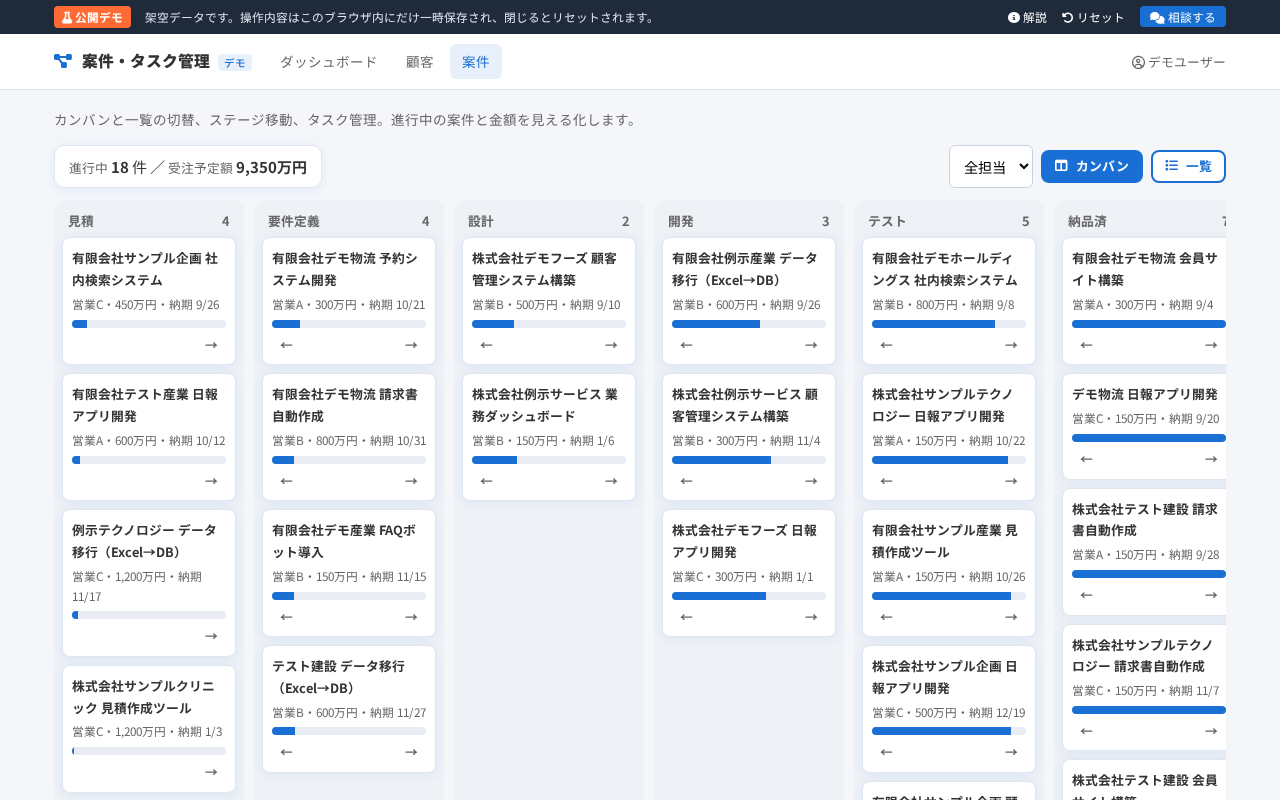Move 株式会社デモフーズ 日報アプリ開発 card forward

point(811,617)
